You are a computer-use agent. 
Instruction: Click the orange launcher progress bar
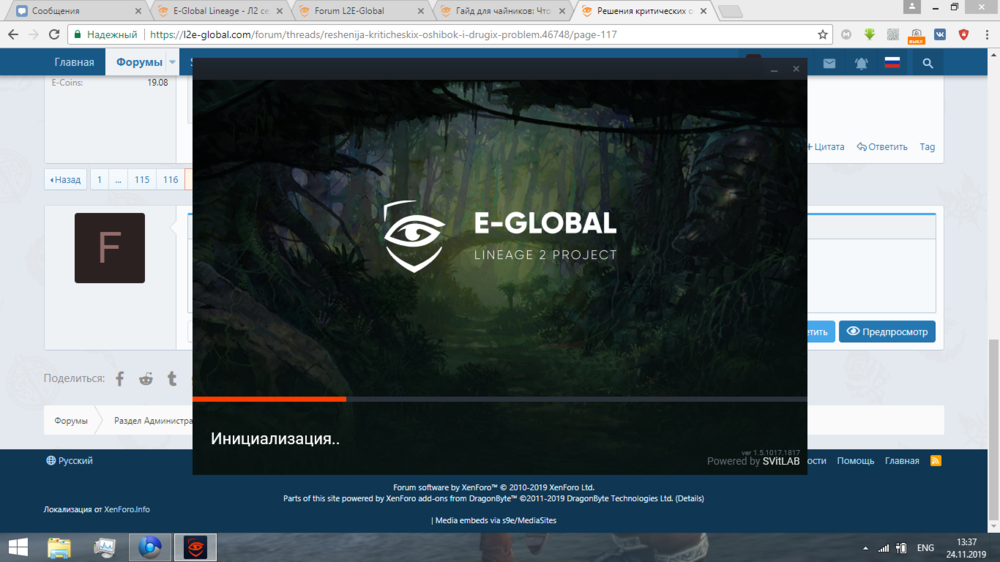(269, 399)
